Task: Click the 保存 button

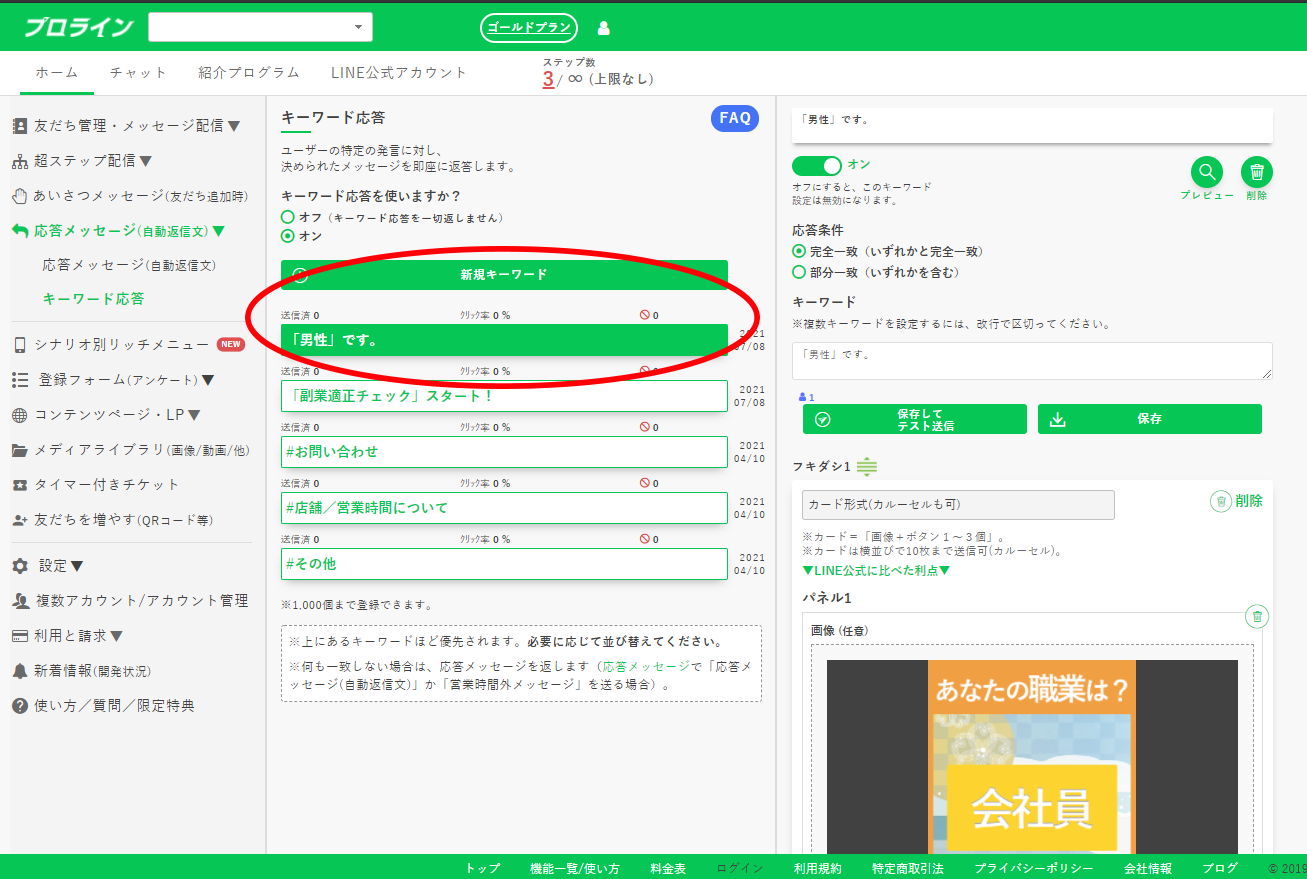Action: [x=1150, y=419]
